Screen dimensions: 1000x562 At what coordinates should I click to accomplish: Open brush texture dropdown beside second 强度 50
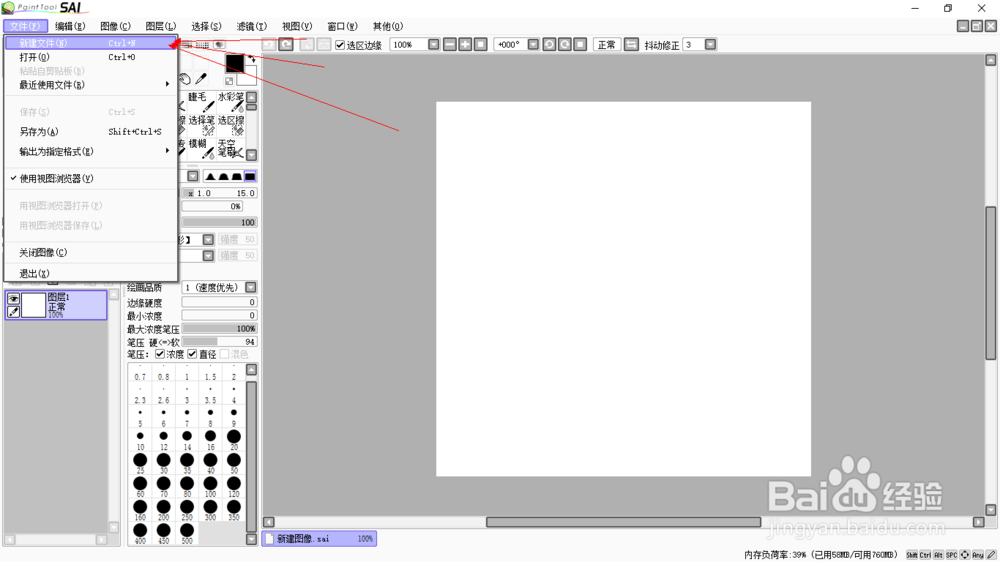click(x=208, y=255)
